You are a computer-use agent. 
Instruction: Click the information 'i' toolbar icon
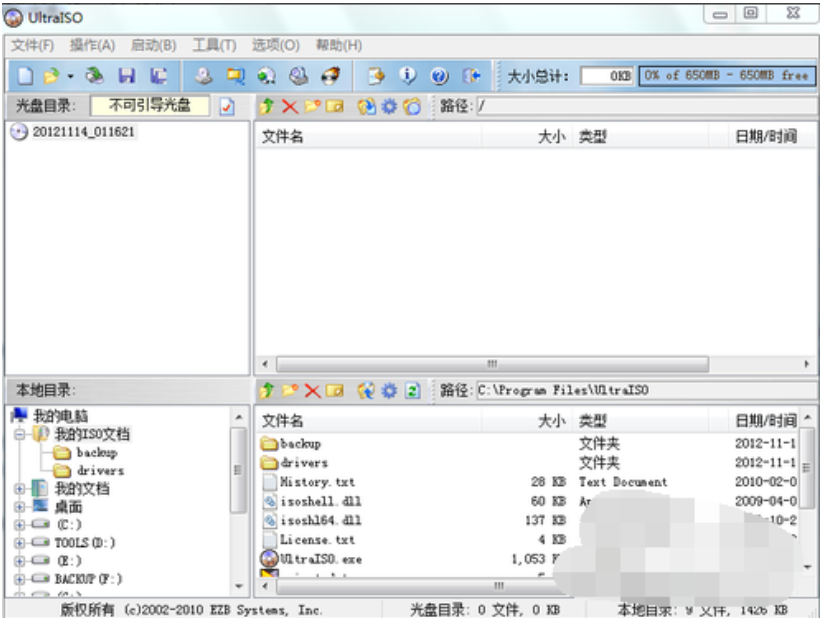[x=408, y=76]
